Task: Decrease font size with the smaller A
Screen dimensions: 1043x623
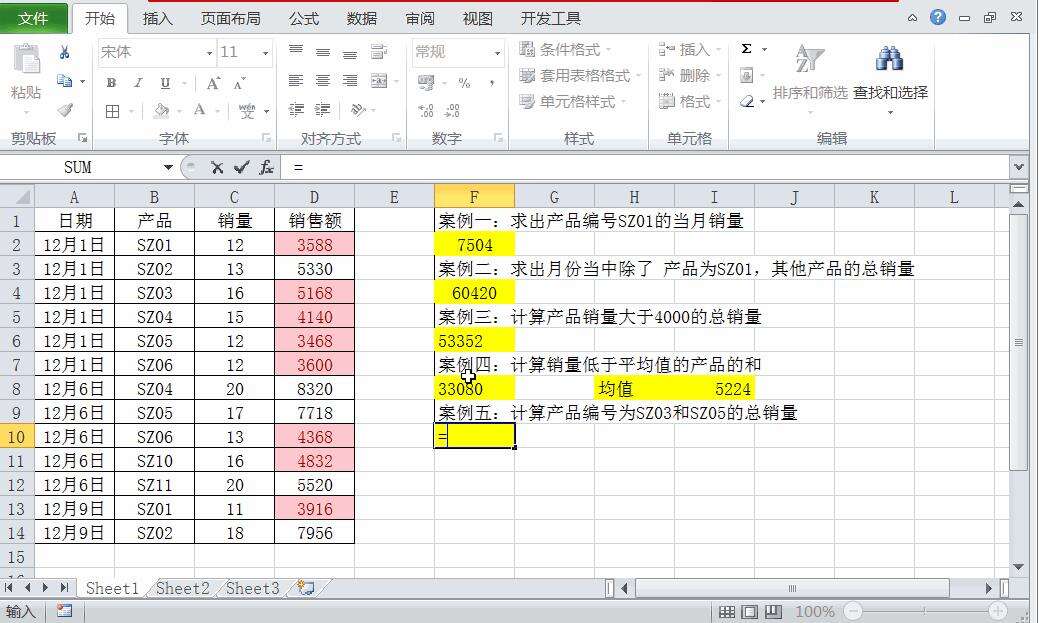Action: coord(239,83)
